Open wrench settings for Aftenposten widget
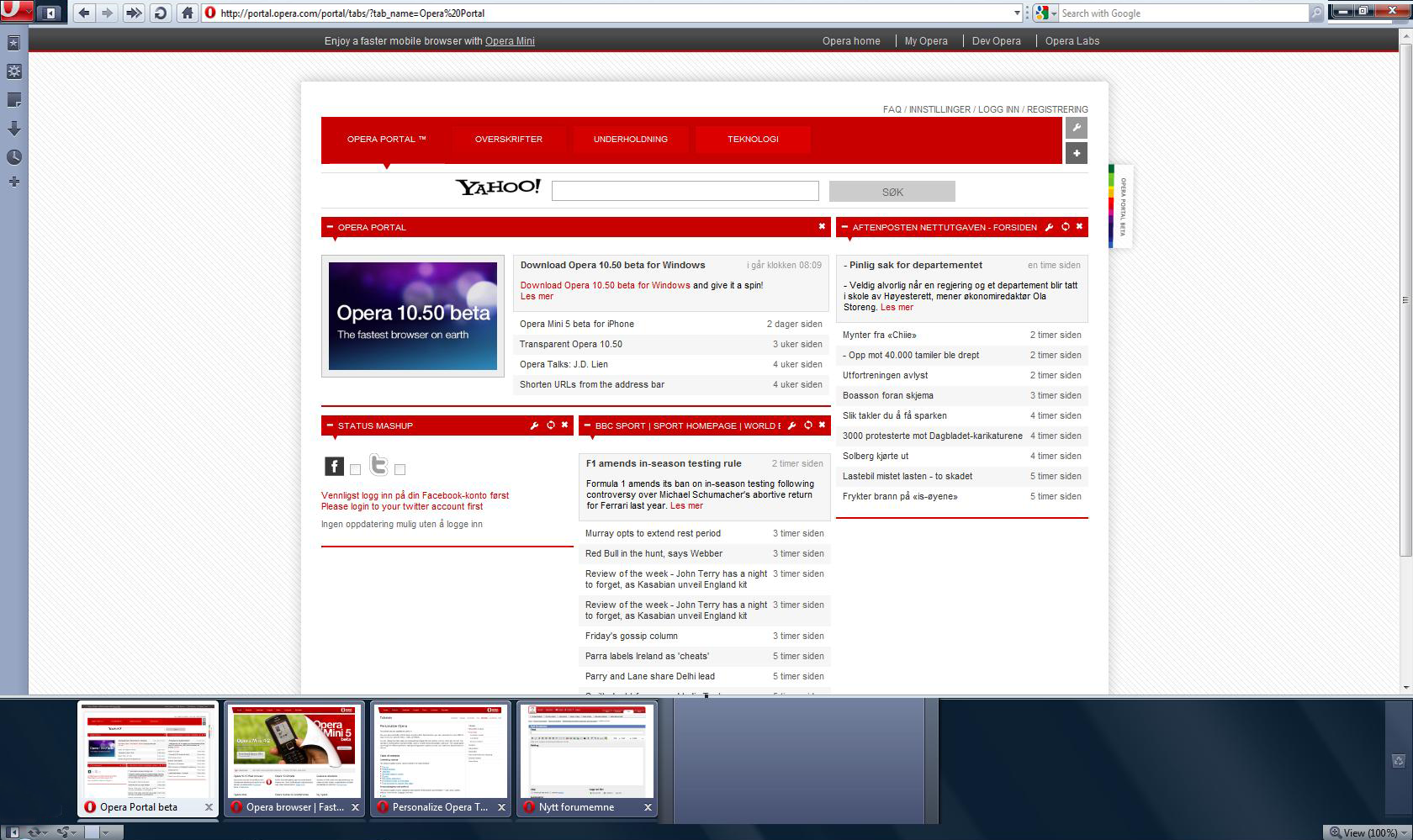This screenshot has width=1413, height=840. tap(1049, 227)
